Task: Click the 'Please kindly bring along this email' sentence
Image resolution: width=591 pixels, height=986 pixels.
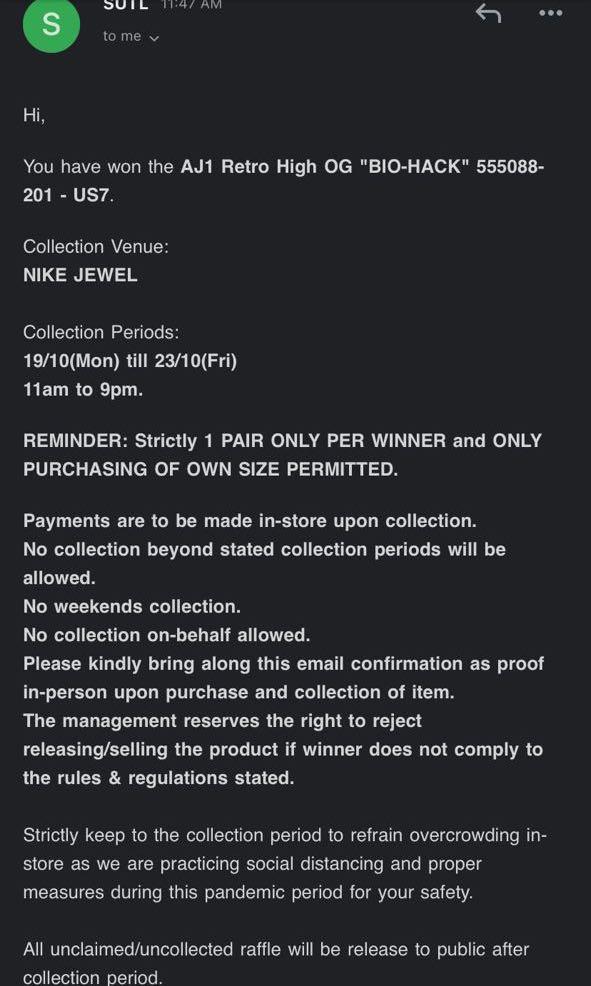Action: 284,678
